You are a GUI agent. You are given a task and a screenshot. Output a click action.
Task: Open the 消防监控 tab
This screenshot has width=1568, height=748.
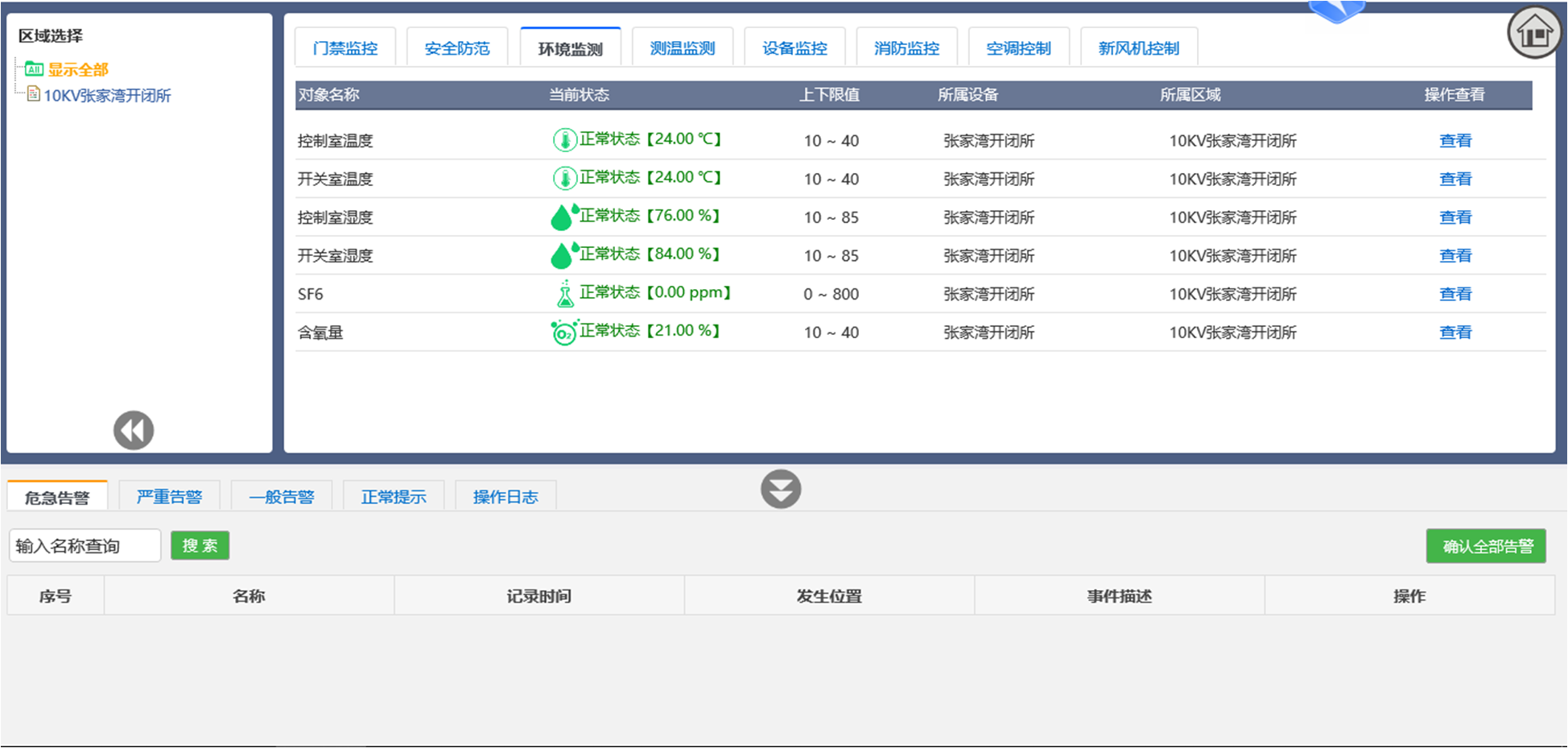coord(906,48)
